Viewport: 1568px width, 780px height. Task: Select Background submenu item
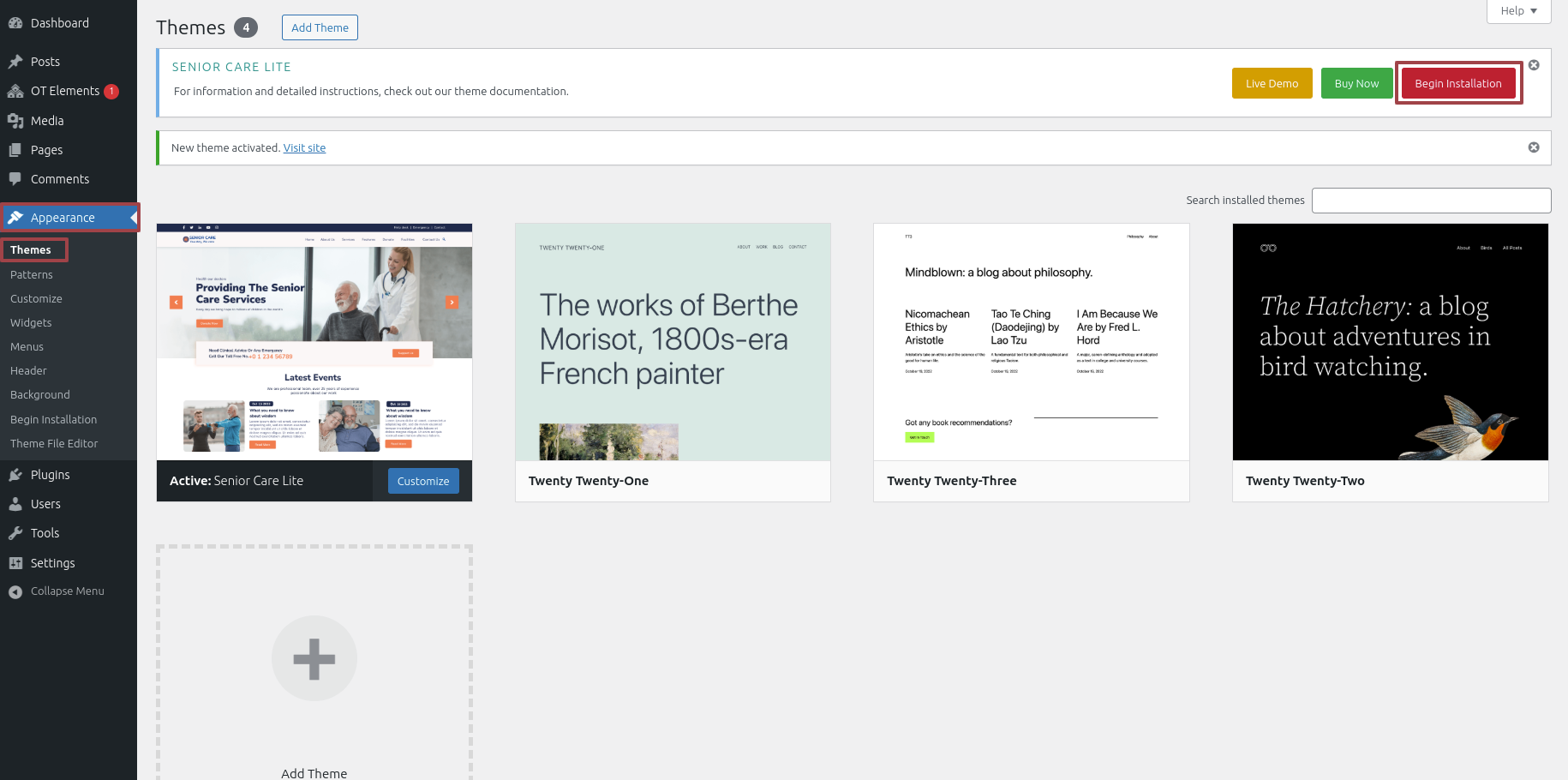(40, 394)
